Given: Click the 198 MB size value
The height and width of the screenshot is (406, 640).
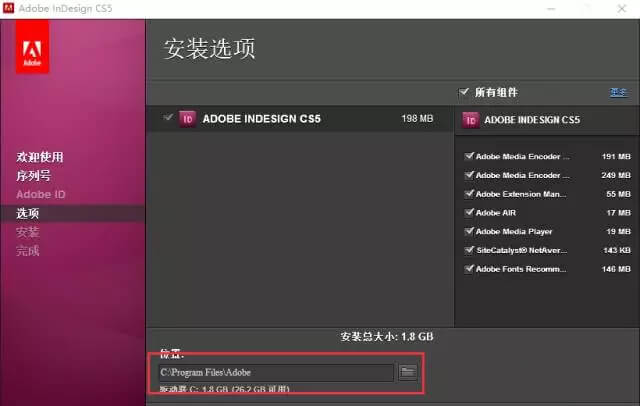Looking at the screenshot, I should (x=417, y=119).
